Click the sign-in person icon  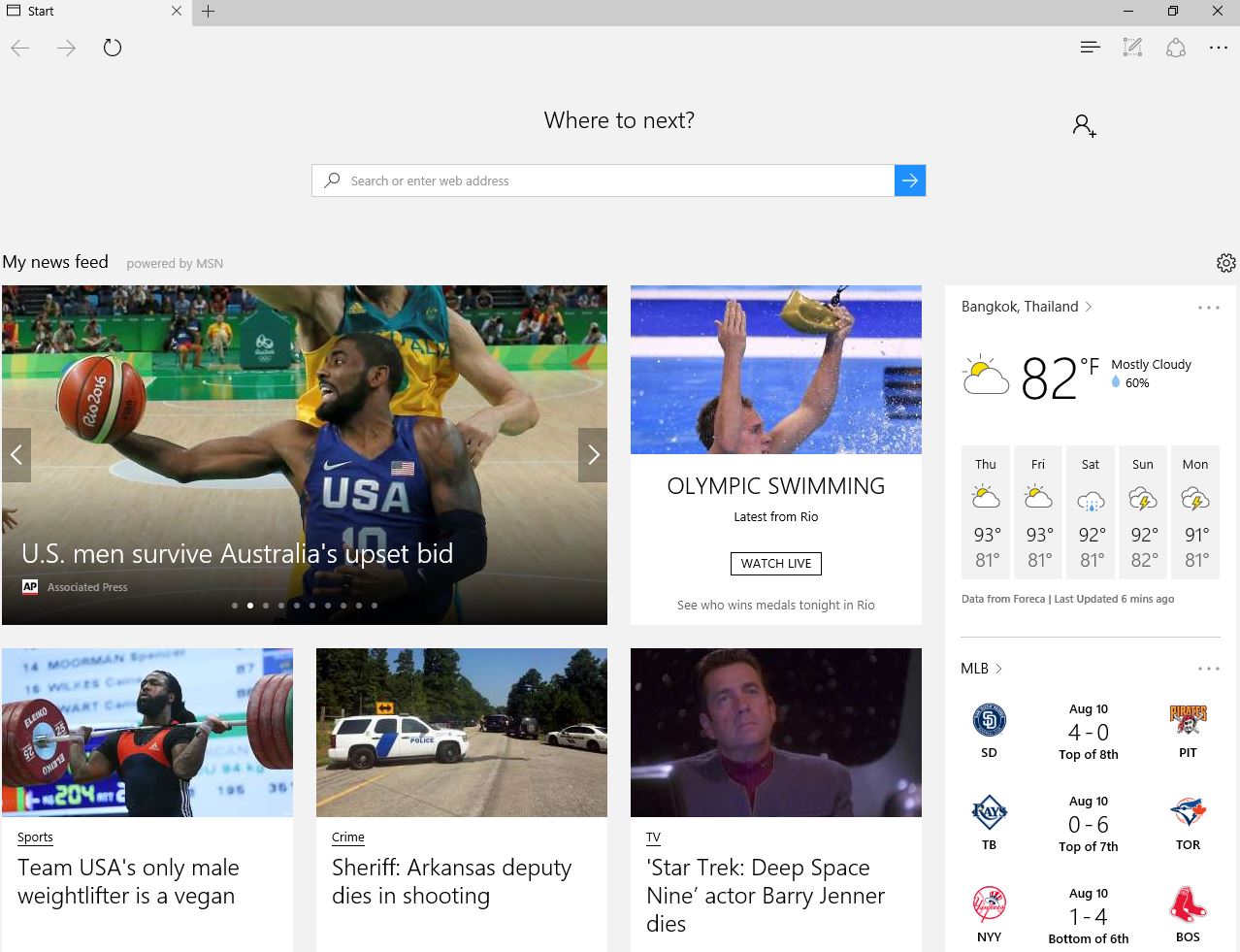(x=1084, y=125)
